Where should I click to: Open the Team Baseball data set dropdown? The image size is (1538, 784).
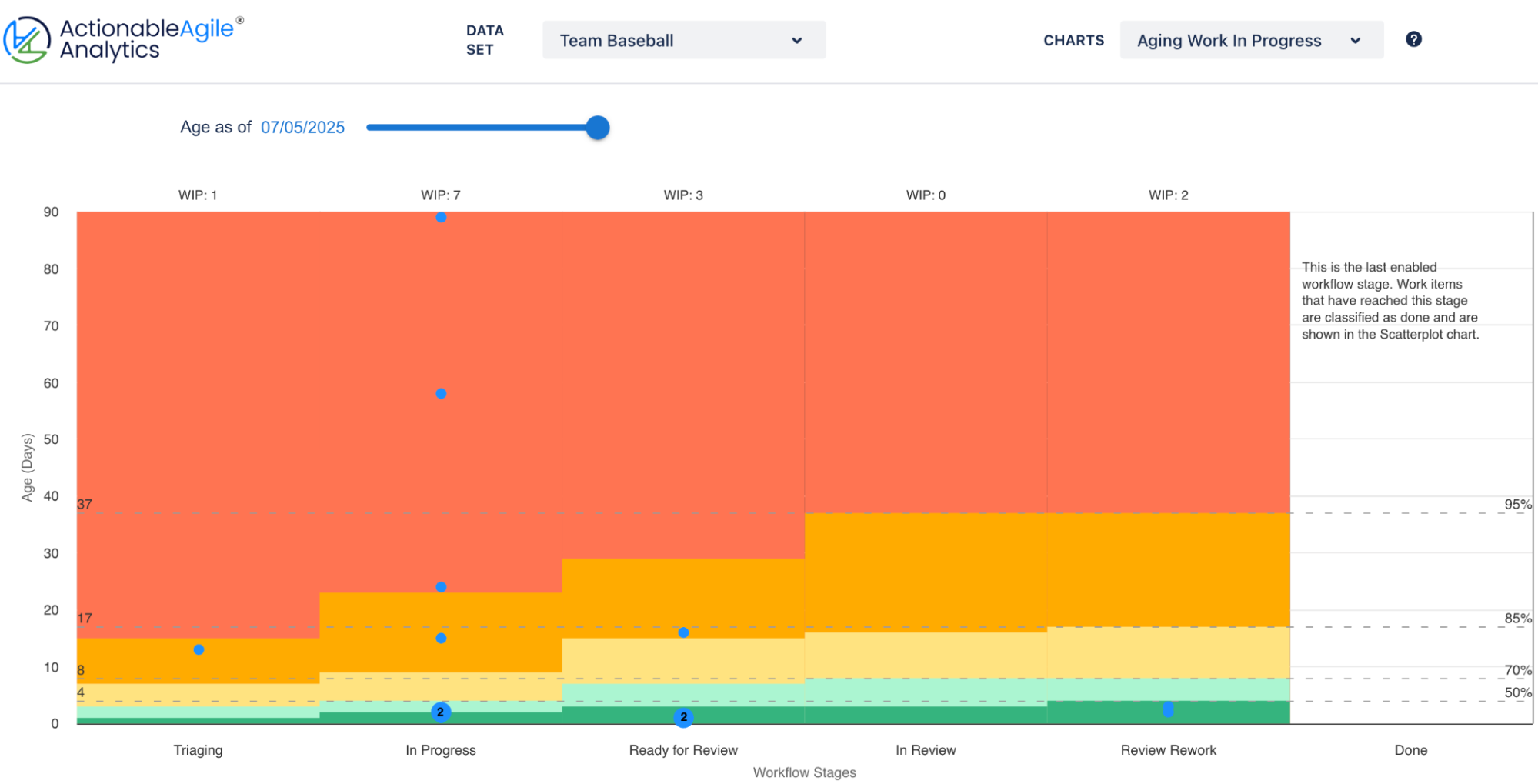pos(683,40)
